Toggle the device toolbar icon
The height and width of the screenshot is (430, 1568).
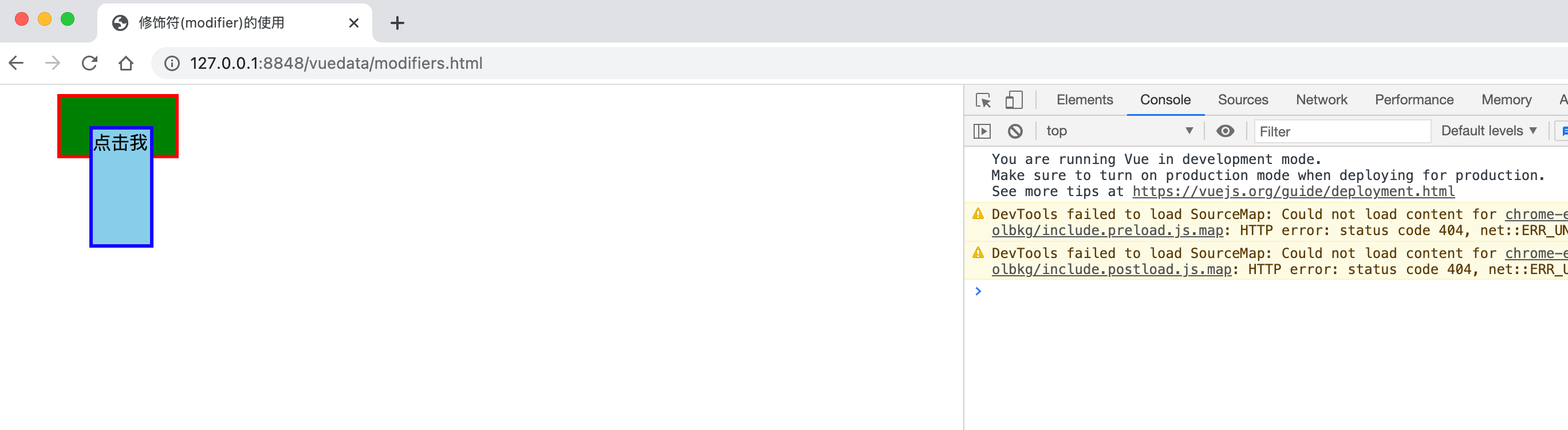1014,100
